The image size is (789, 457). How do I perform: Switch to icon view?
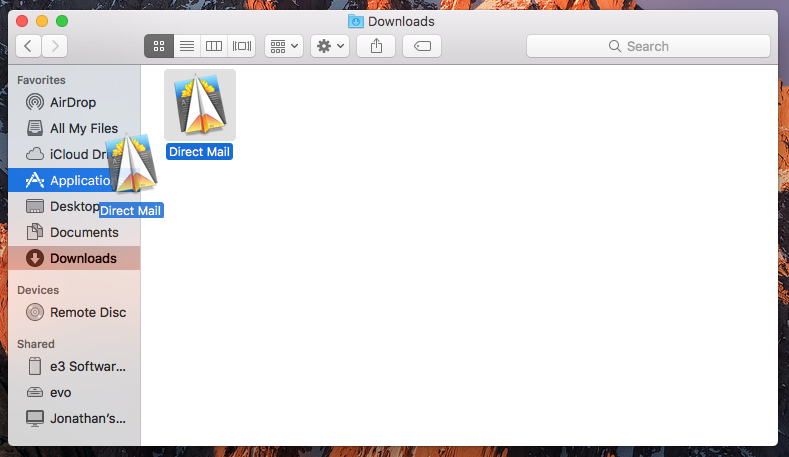(x=159, y=46)
